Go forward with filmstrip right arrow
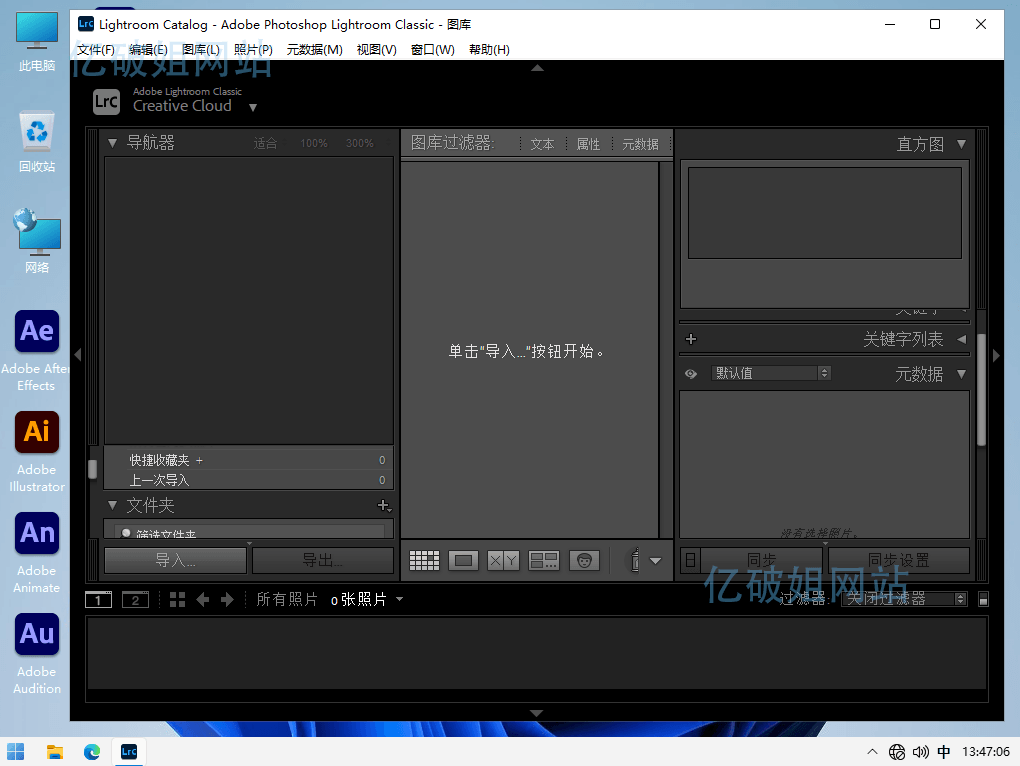 point(227,600)
